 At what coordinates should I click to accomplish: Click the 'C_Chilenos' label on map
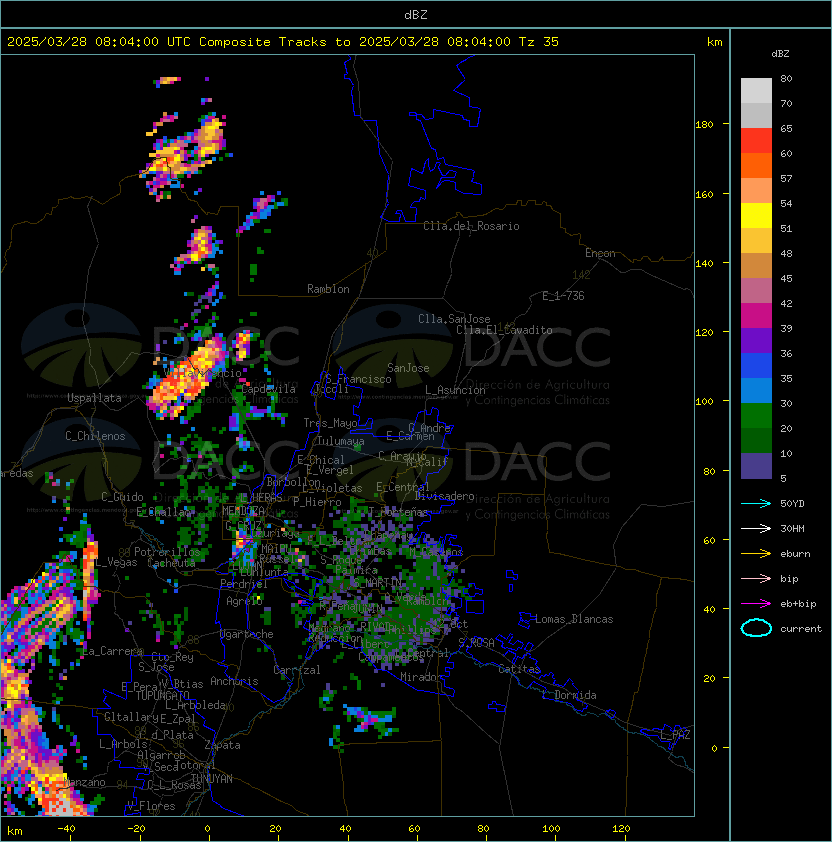pyautogui.click(x=95, y=436)
